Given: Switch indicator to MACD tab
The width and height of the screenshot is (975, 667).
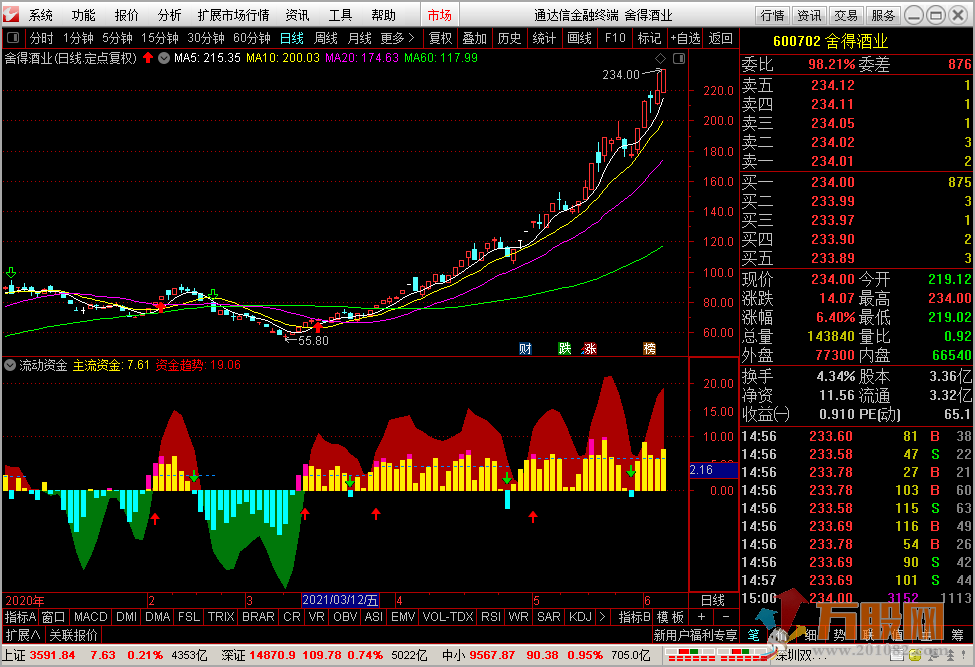Looking at the screenshot, I should pos(91,617).
